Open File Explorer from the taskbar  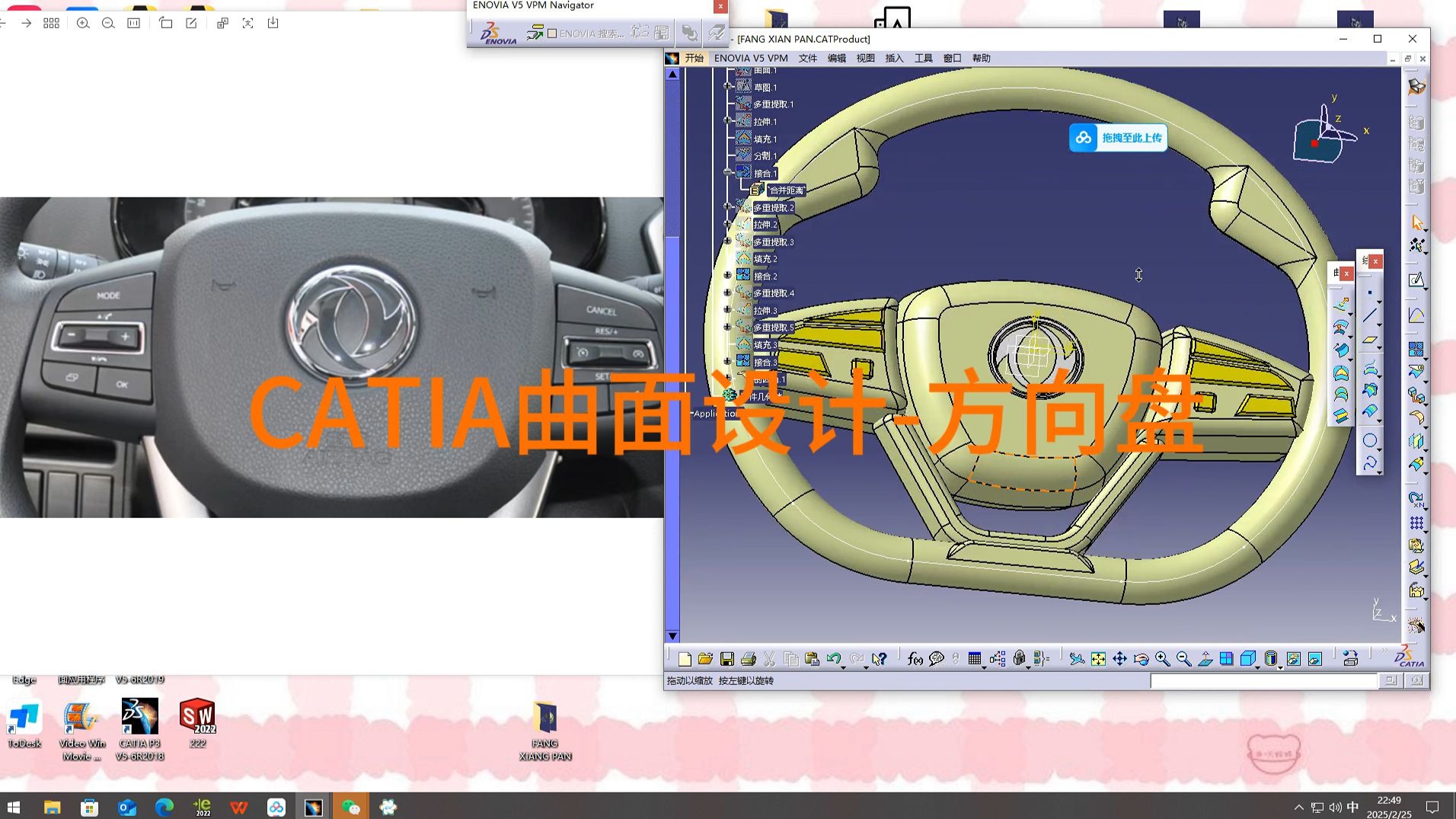pyautogui.click(x=52, y=807)
